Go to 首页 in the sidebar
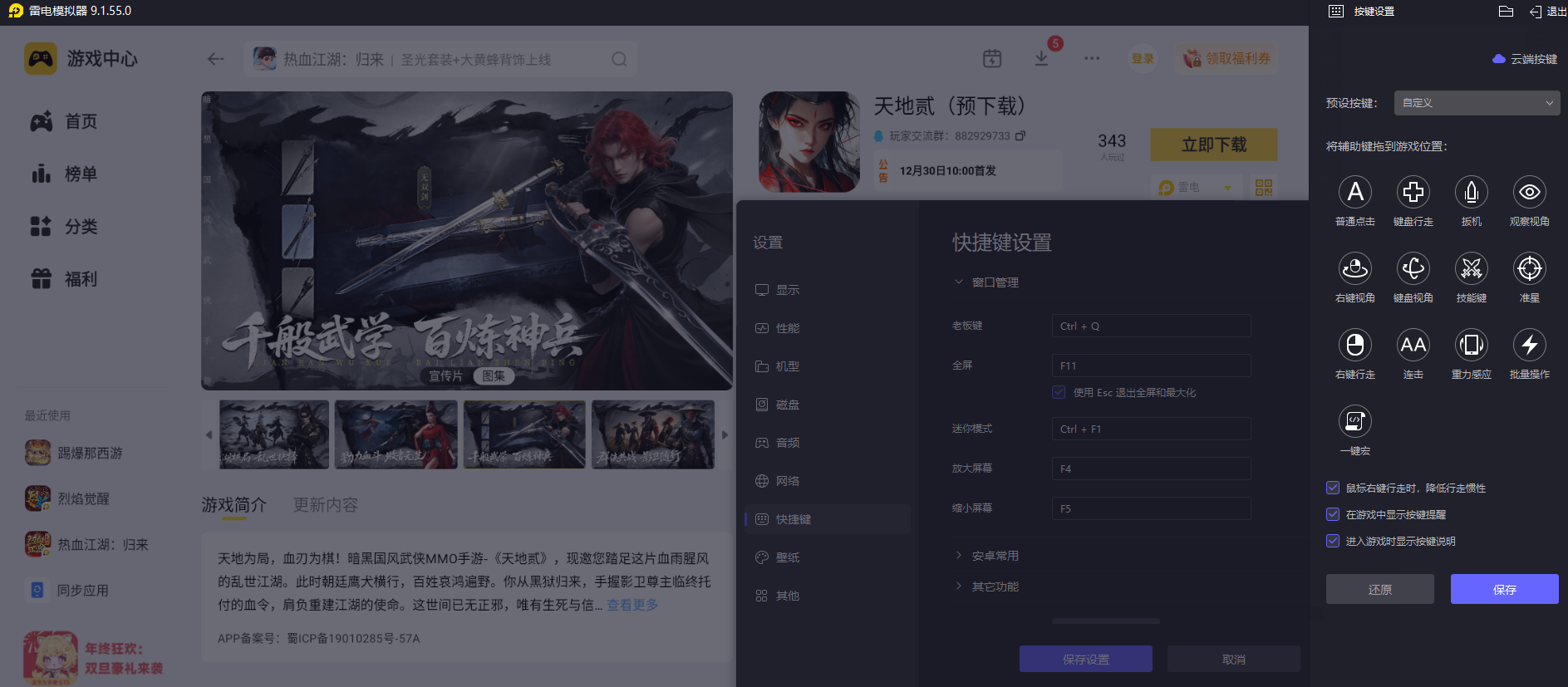The height and width of the screenshot is (687, 1568). pos(65,121)
